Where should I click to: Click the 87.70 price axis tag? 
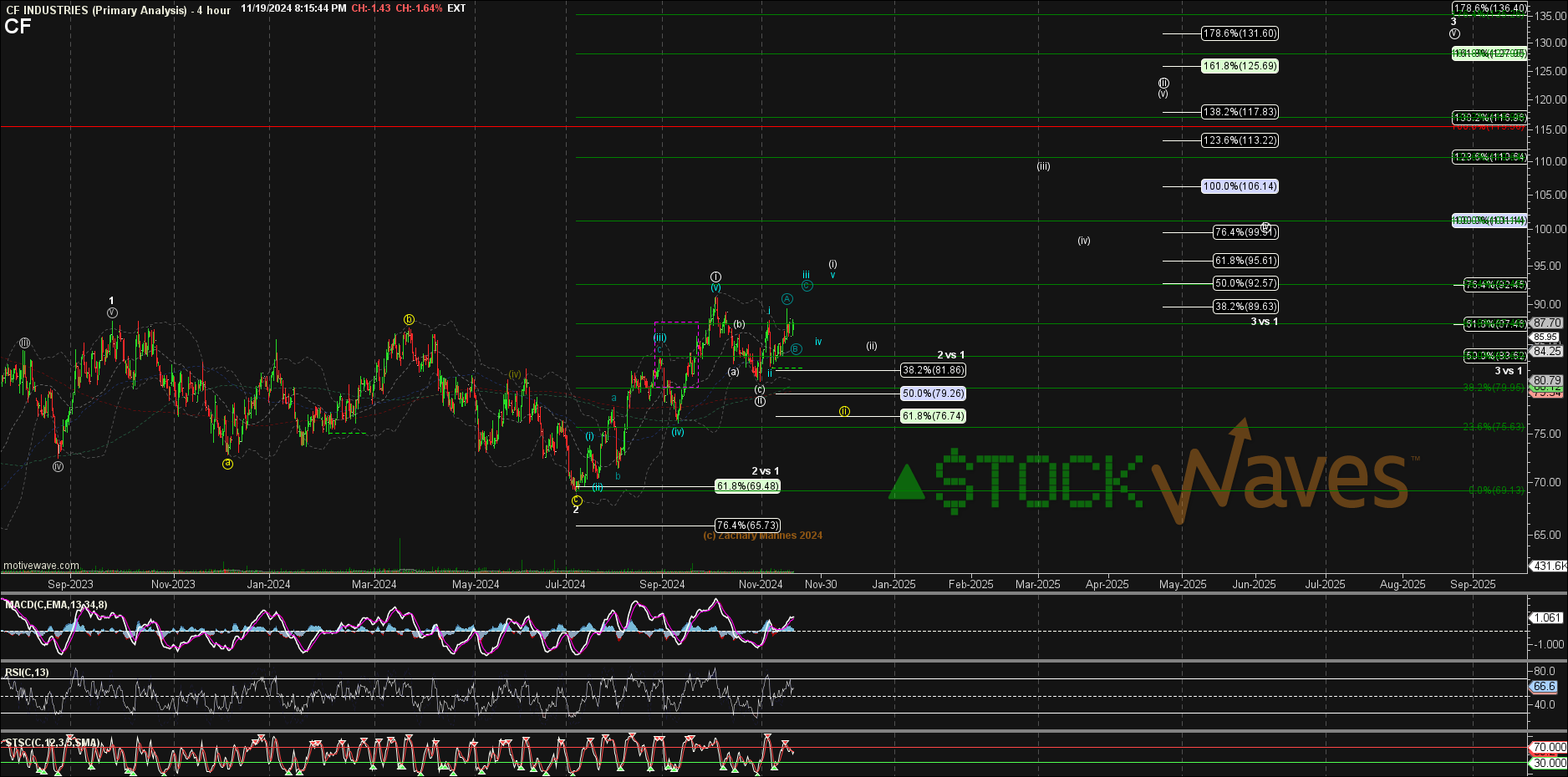tap(1547, 322)
